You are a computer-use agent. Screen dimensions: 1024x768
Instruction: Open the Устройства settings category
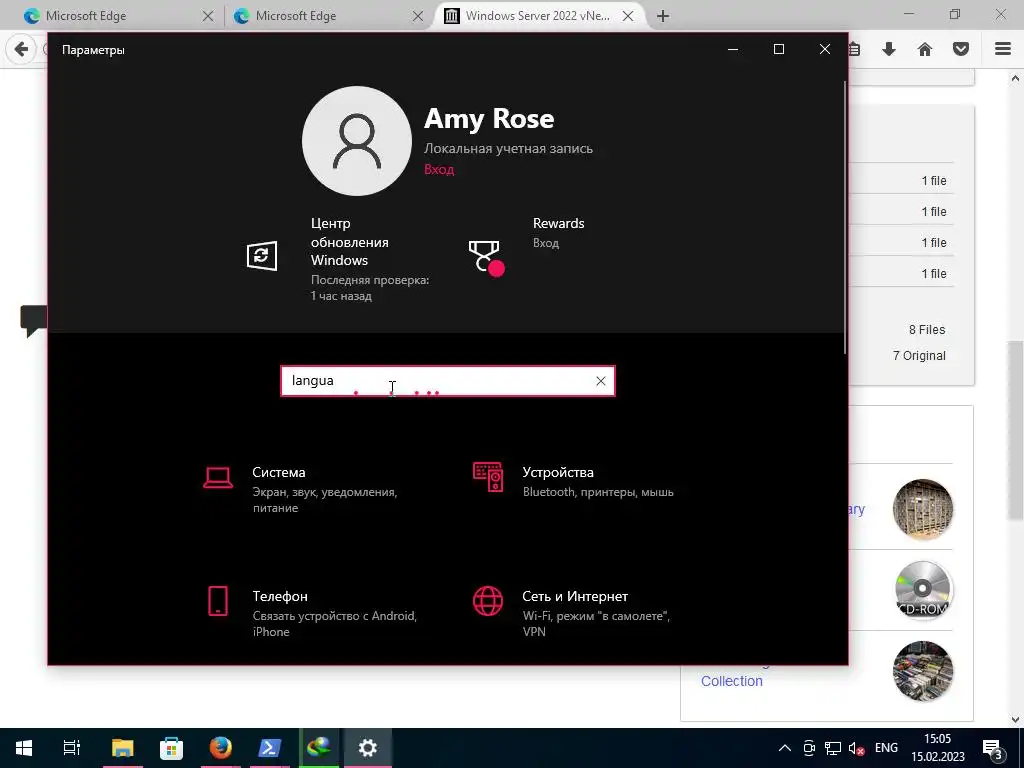[x=575, y=481]
